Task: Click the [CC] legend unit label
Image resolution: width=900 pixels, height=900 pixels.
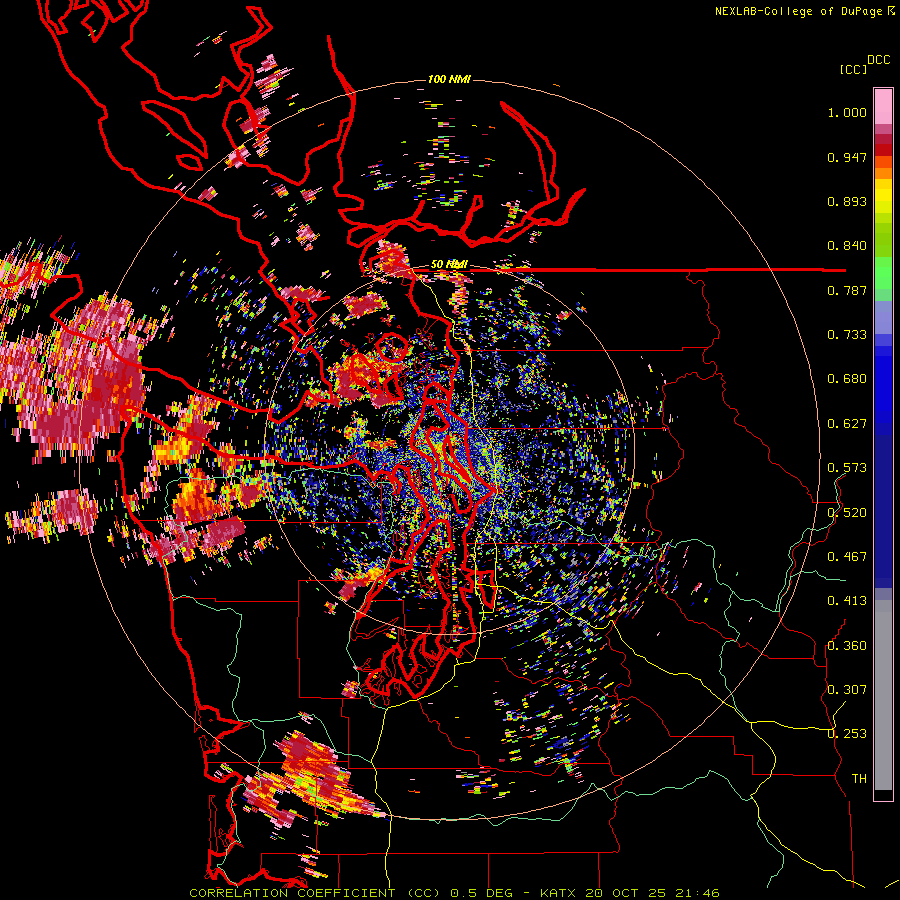Action: click(x=854, y=69)
